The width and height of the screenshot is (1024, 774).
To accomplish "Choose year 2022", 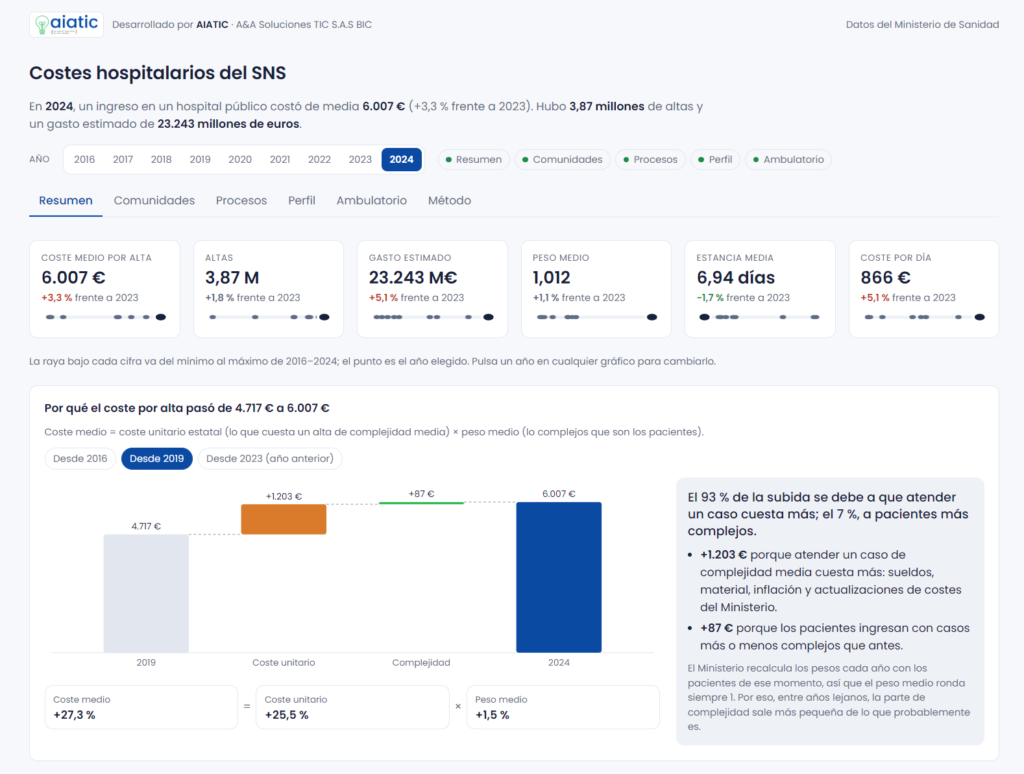I will click(319, 159).
